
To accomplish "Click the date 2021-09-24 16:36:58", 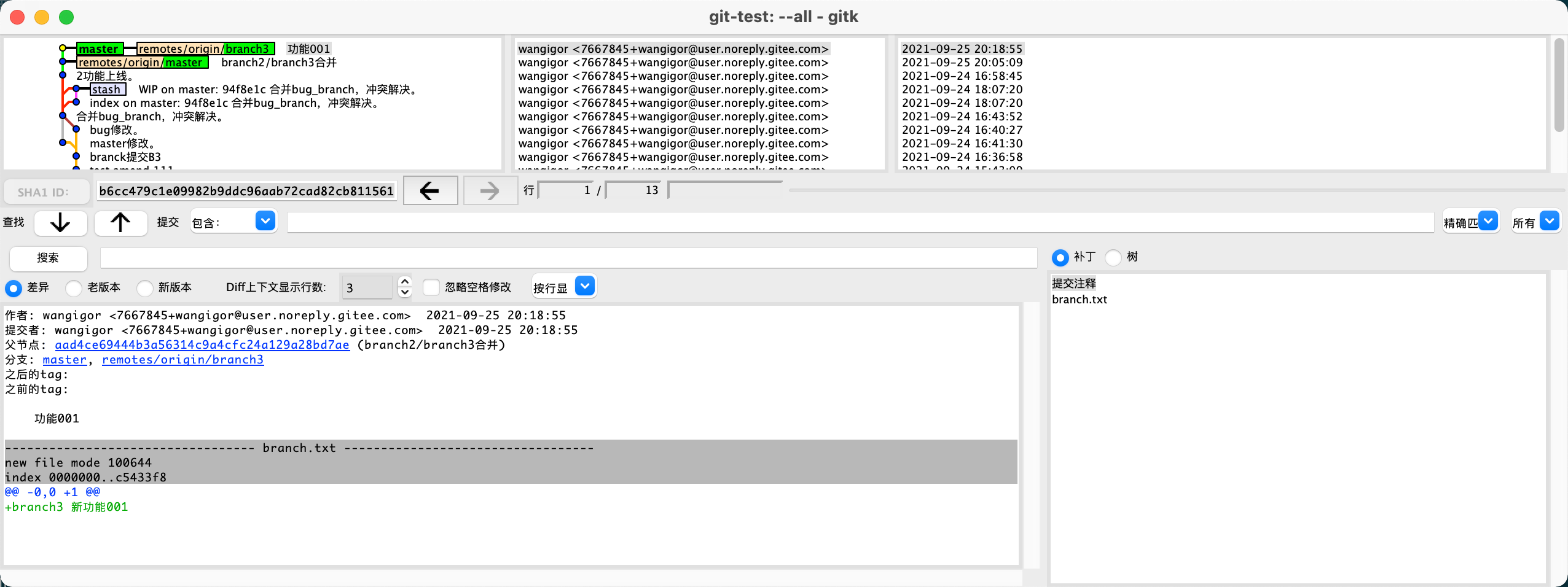I will coord(962,157).
